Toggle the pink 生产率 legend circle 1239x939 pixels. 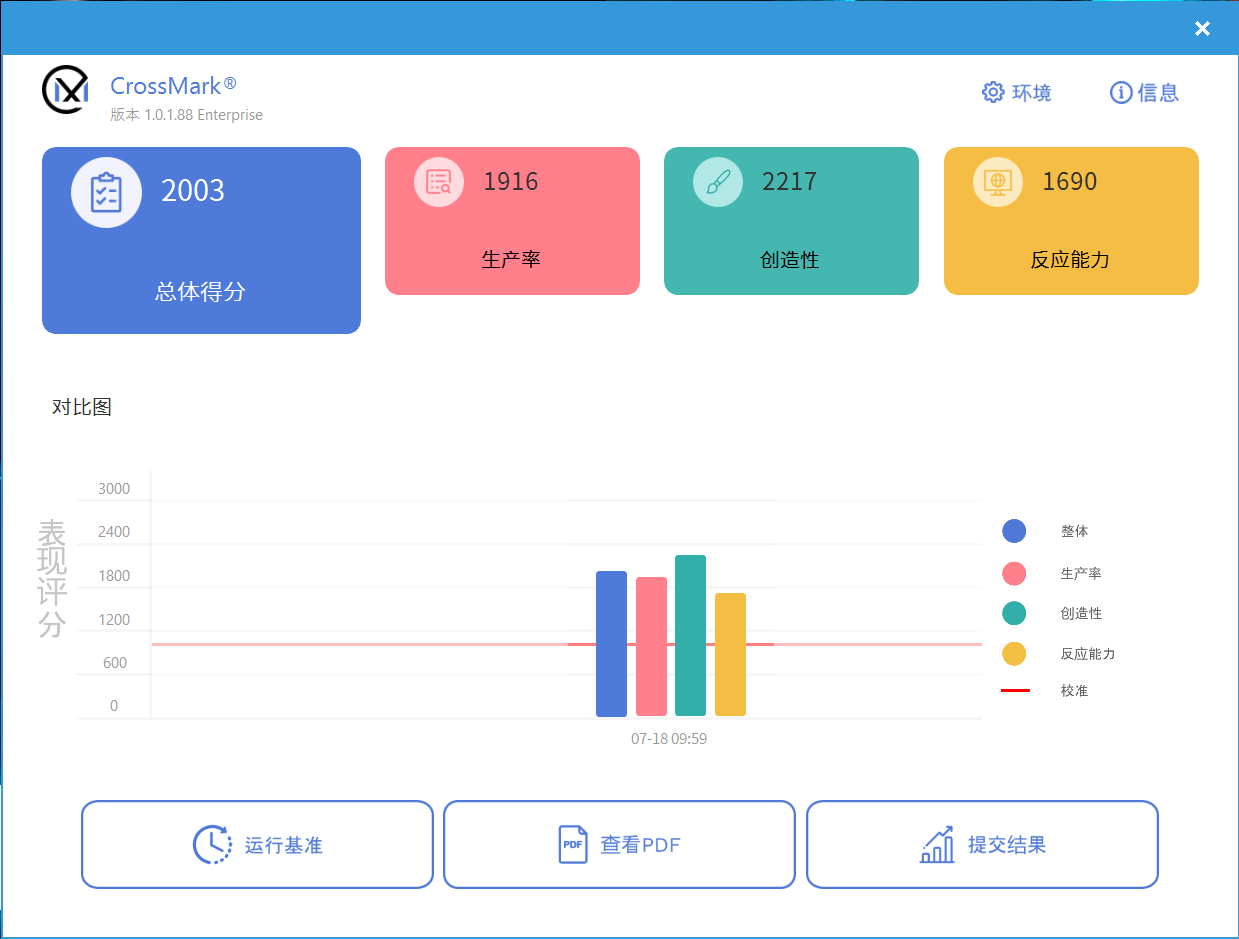tap(1014, 574)
